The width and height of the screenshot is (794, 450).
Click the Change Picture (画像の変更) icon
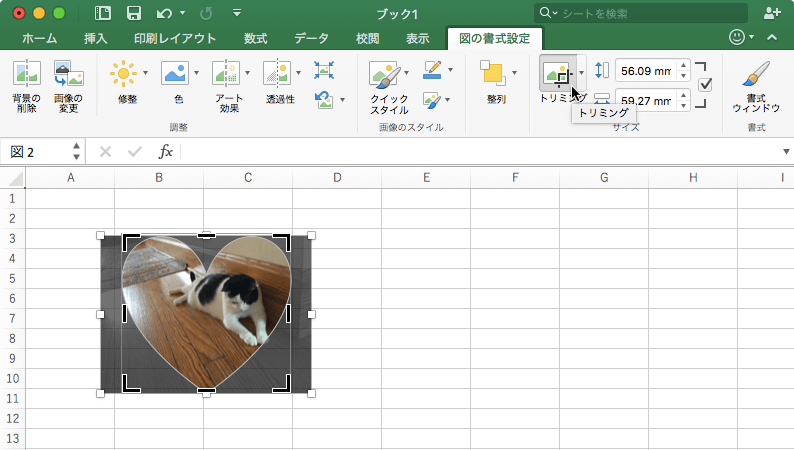[x=68, y=73]
